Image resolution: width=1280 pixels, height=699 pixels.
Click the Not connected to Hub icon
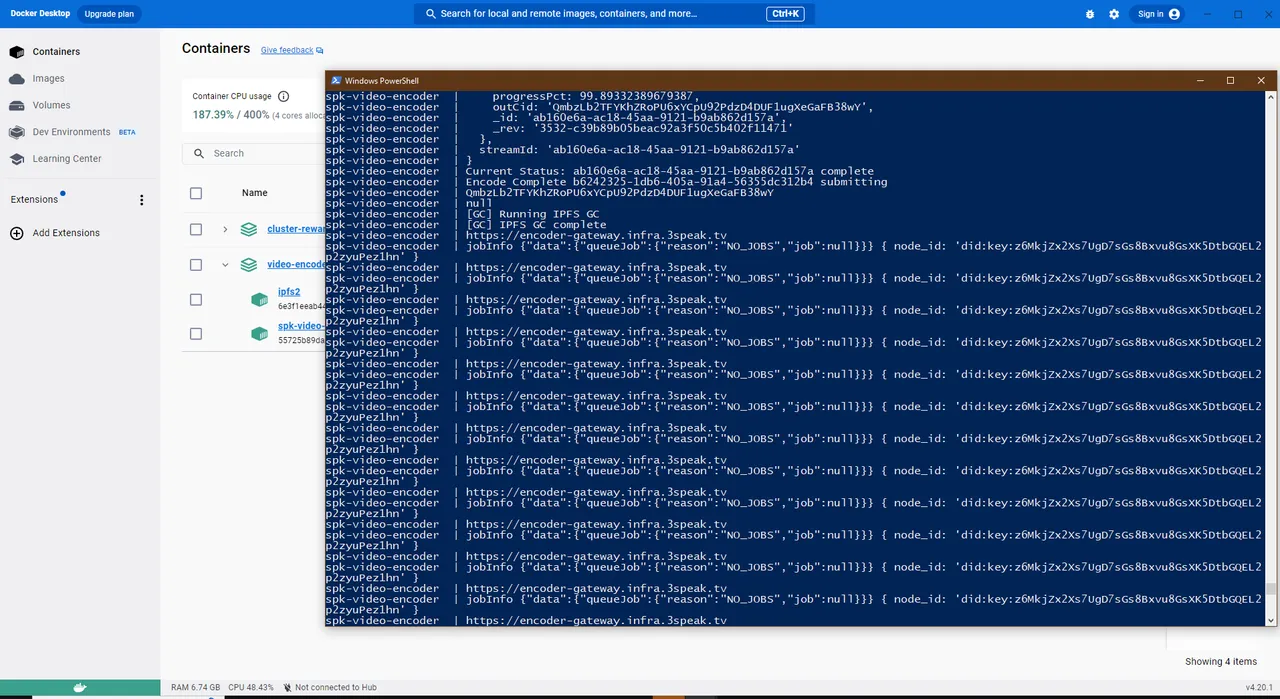tap(287, 688)
